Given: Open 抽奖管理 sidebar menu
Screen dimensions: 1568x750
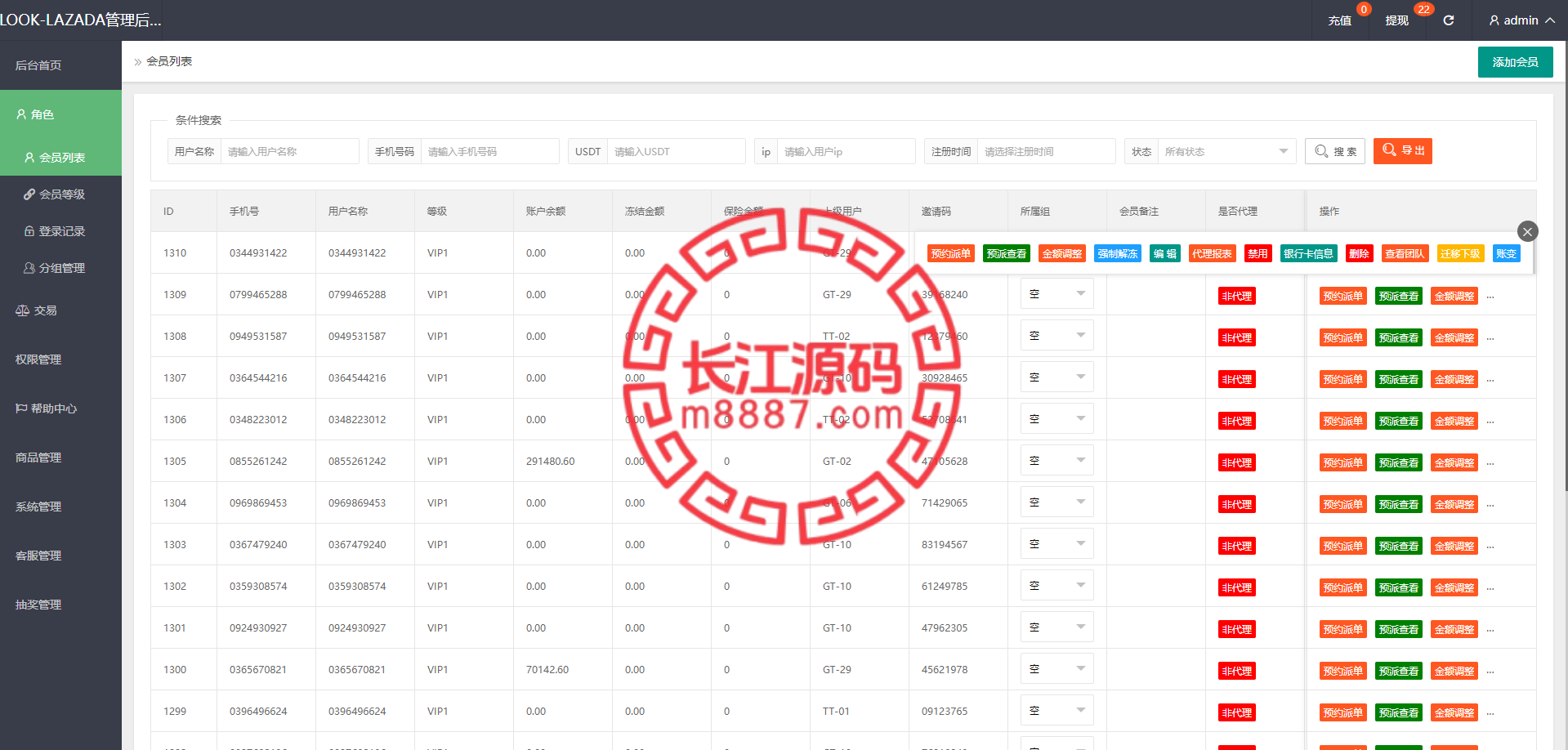Looking at the screenshot, I should point(60,605).
